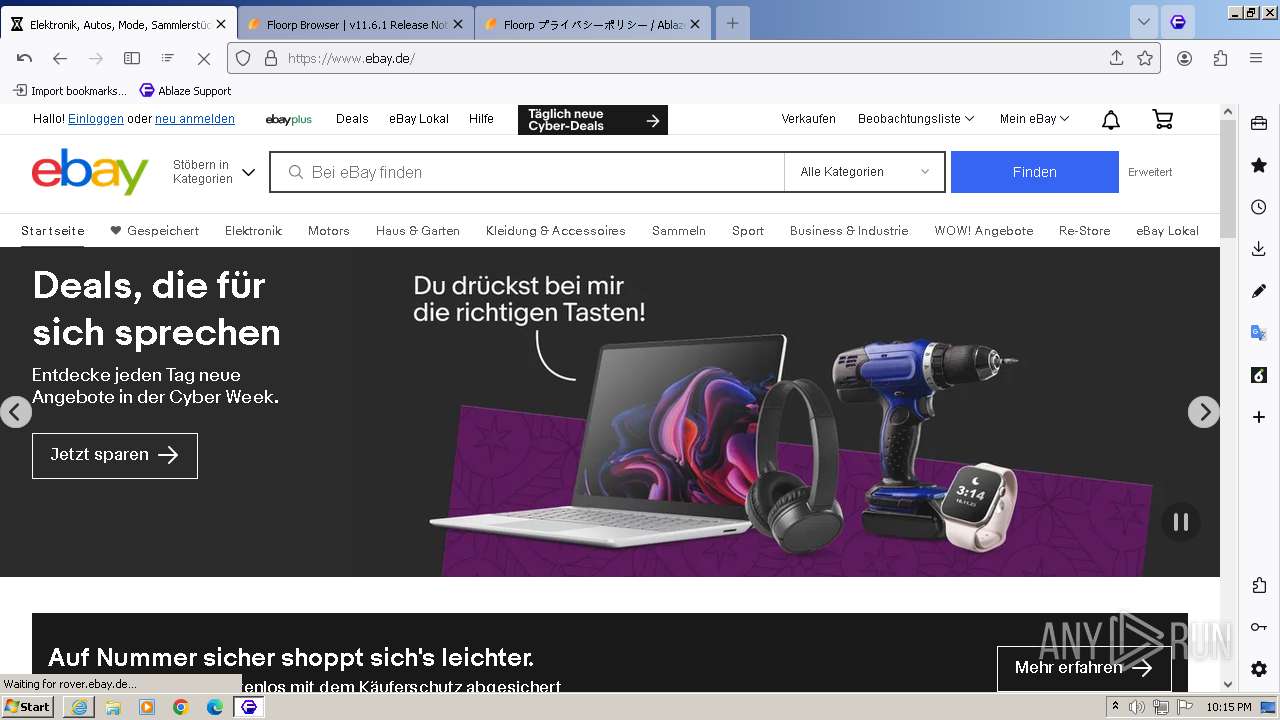Open history clock panel in sidebar
1280x720 pixels.
(x=1259, y=207)
